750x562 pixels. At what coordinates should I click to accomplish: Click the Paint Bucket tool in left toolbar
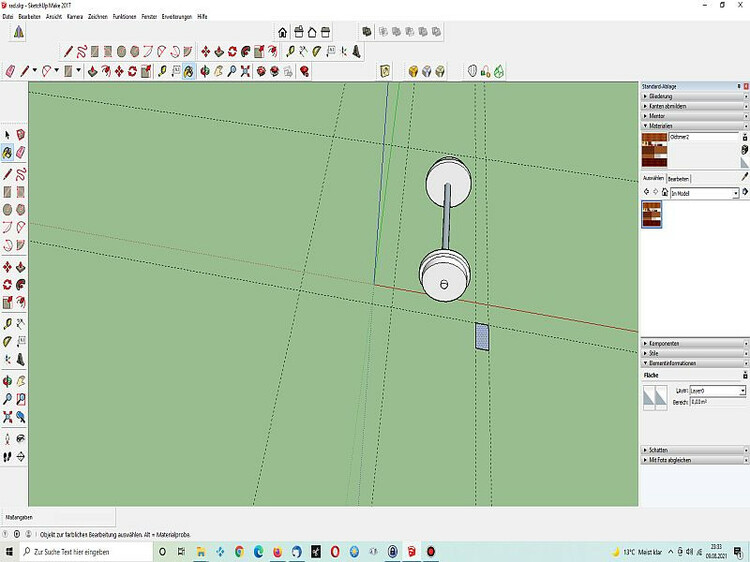pos(8,154)
